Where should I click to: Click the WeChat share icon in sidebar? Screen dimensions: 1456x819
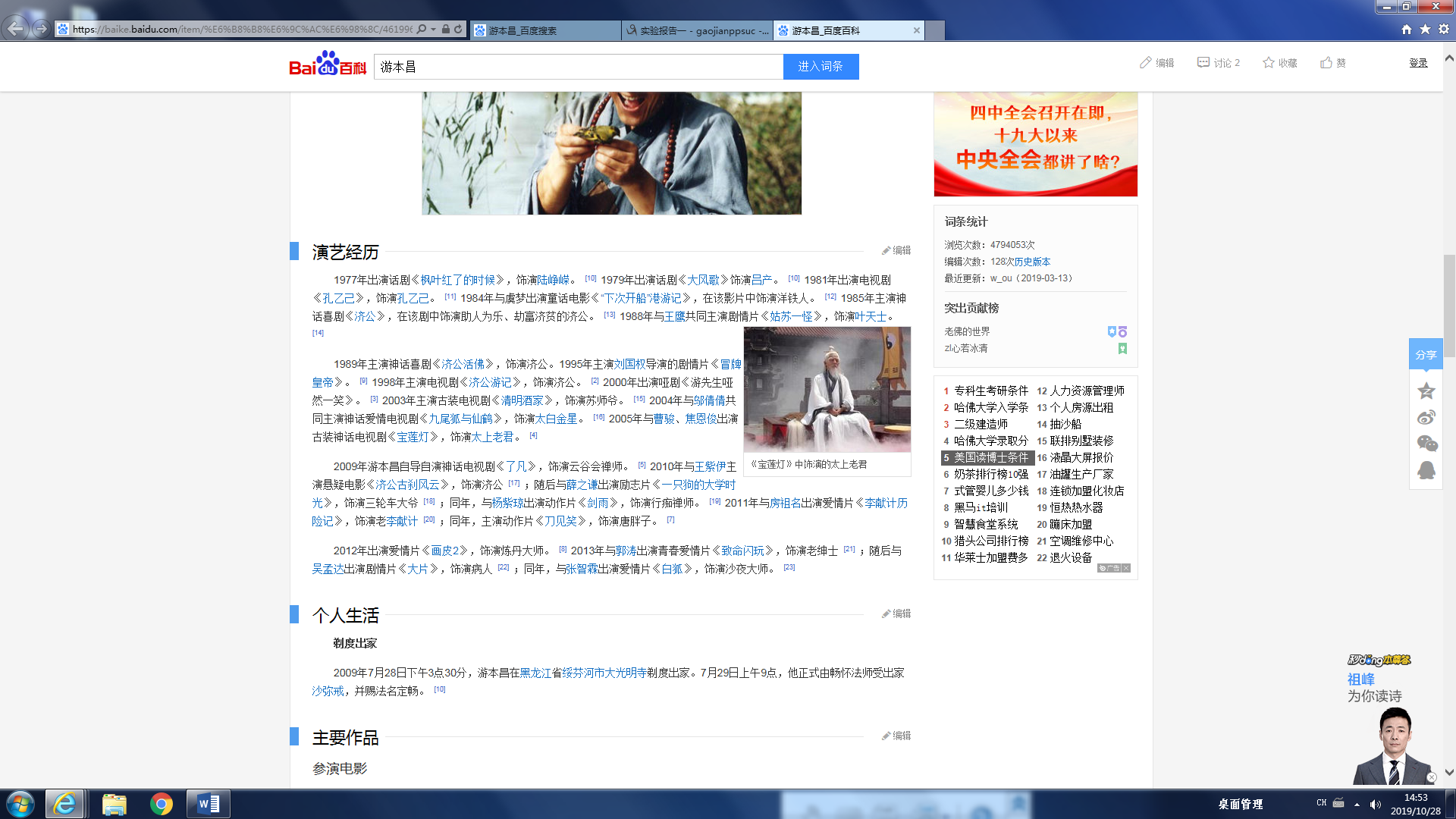pos(1426,444)
